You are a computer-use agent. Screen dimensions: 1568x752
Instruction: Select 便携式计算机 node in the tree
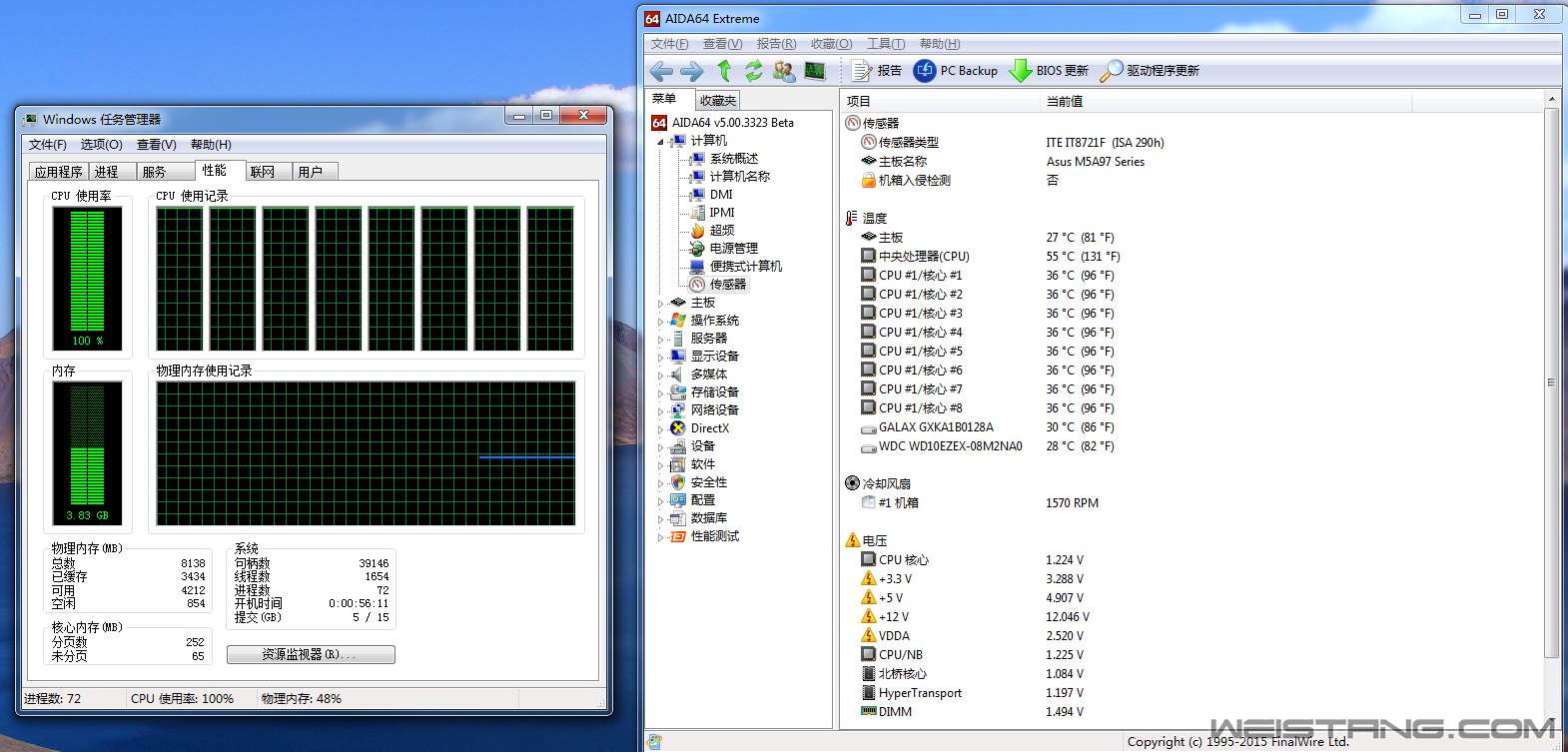pyautogui.click(x=746, y=267)
